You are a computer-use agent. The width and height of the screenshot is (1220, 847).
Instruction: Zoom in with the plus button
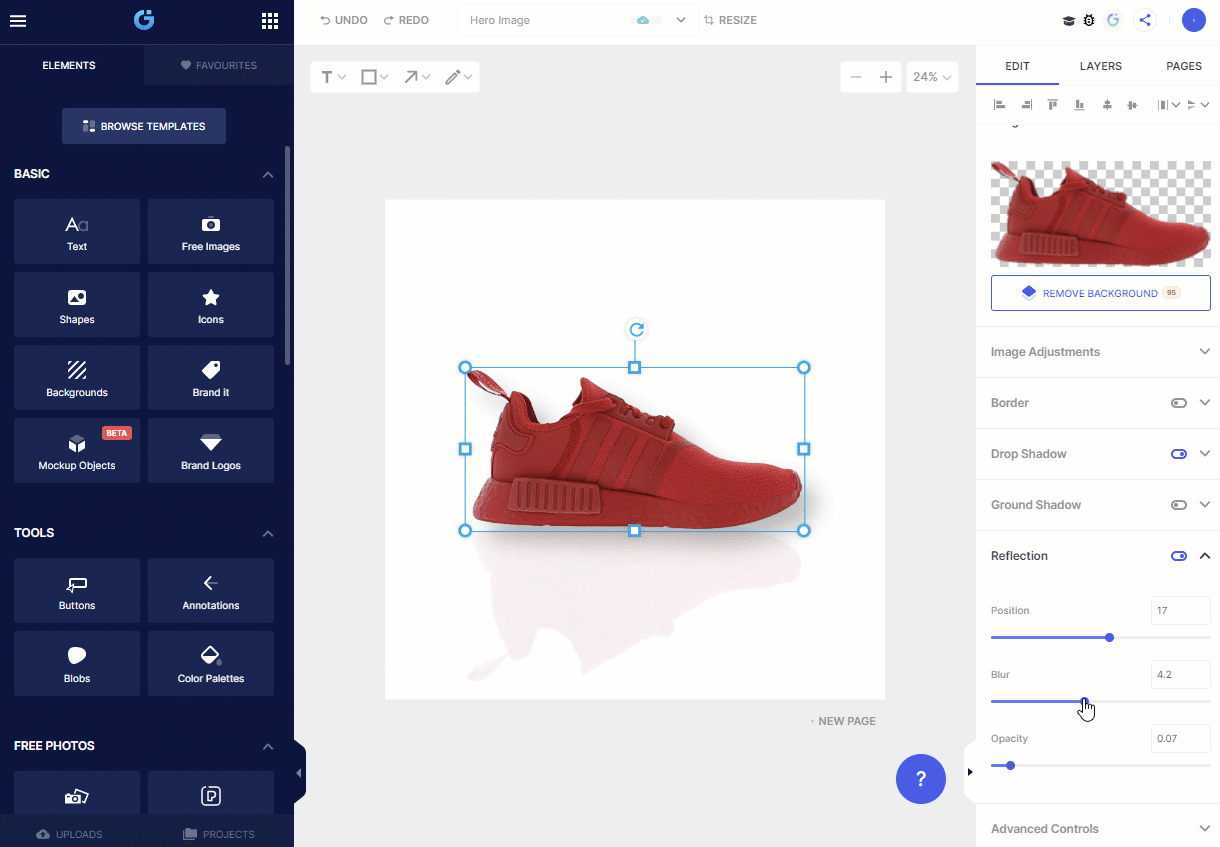885,77
